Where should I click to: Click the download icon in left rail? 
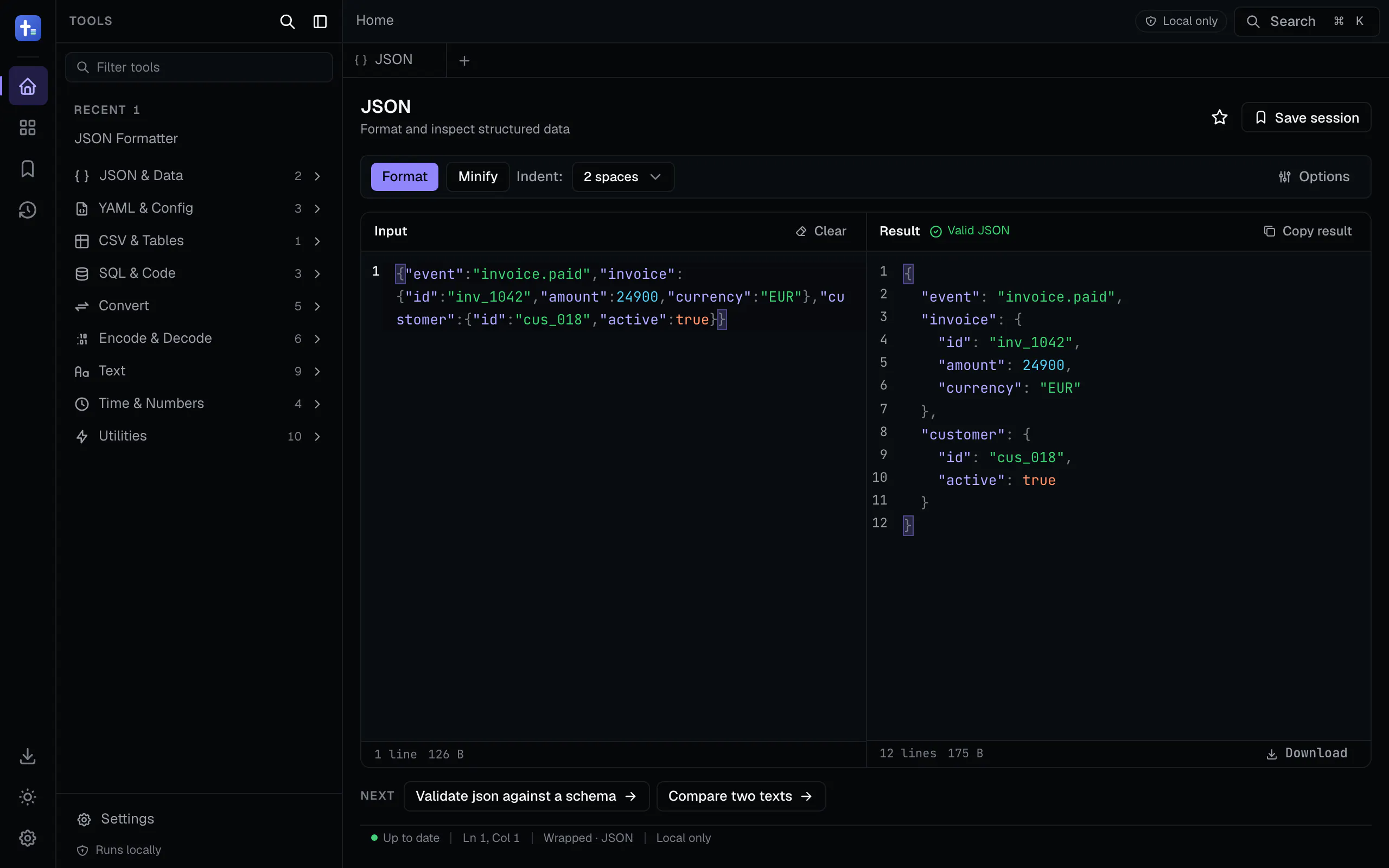[28, 756]
